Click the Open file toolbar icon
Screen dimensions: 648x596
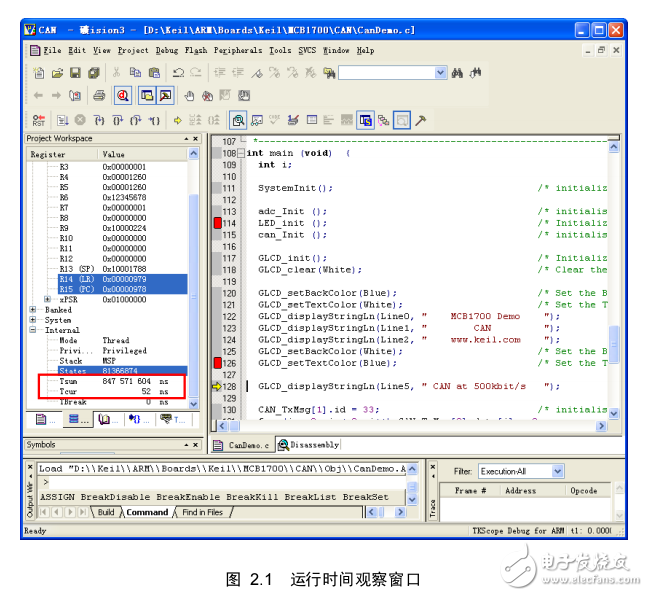tap(57, 73)
